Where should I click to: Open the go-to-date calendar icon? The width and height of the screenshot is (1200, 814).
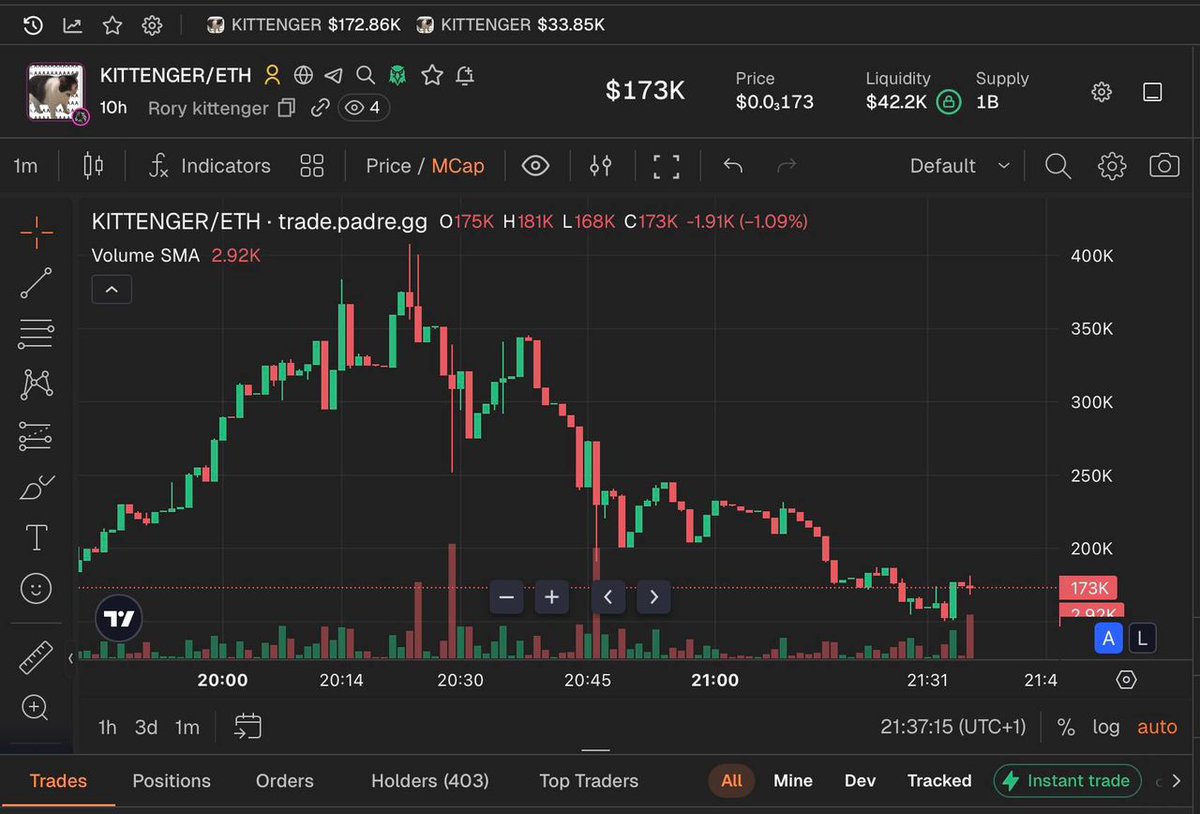point(248,726)
